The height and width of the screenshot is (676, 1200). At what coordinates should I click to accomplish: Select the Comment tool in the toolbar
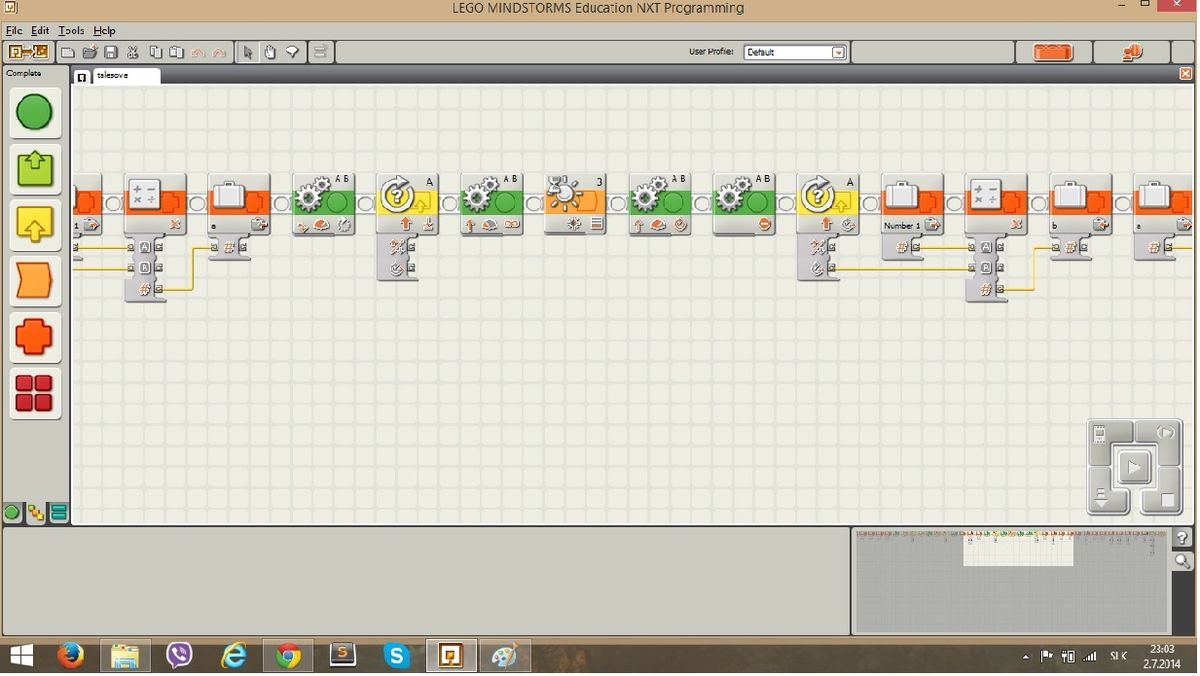point(292,52)
